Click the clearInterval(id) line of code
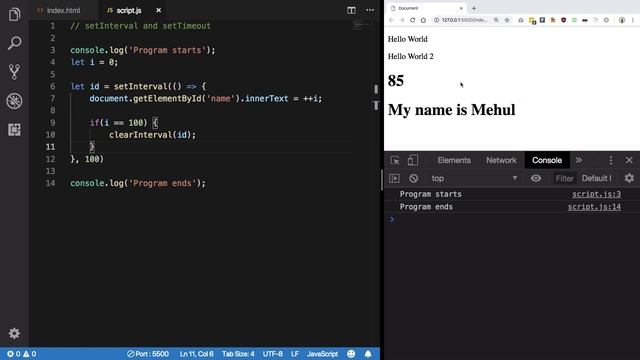Image resolution: width=640 pixels, height=360 pixels. pyautogui.click(x=152, y=135)
